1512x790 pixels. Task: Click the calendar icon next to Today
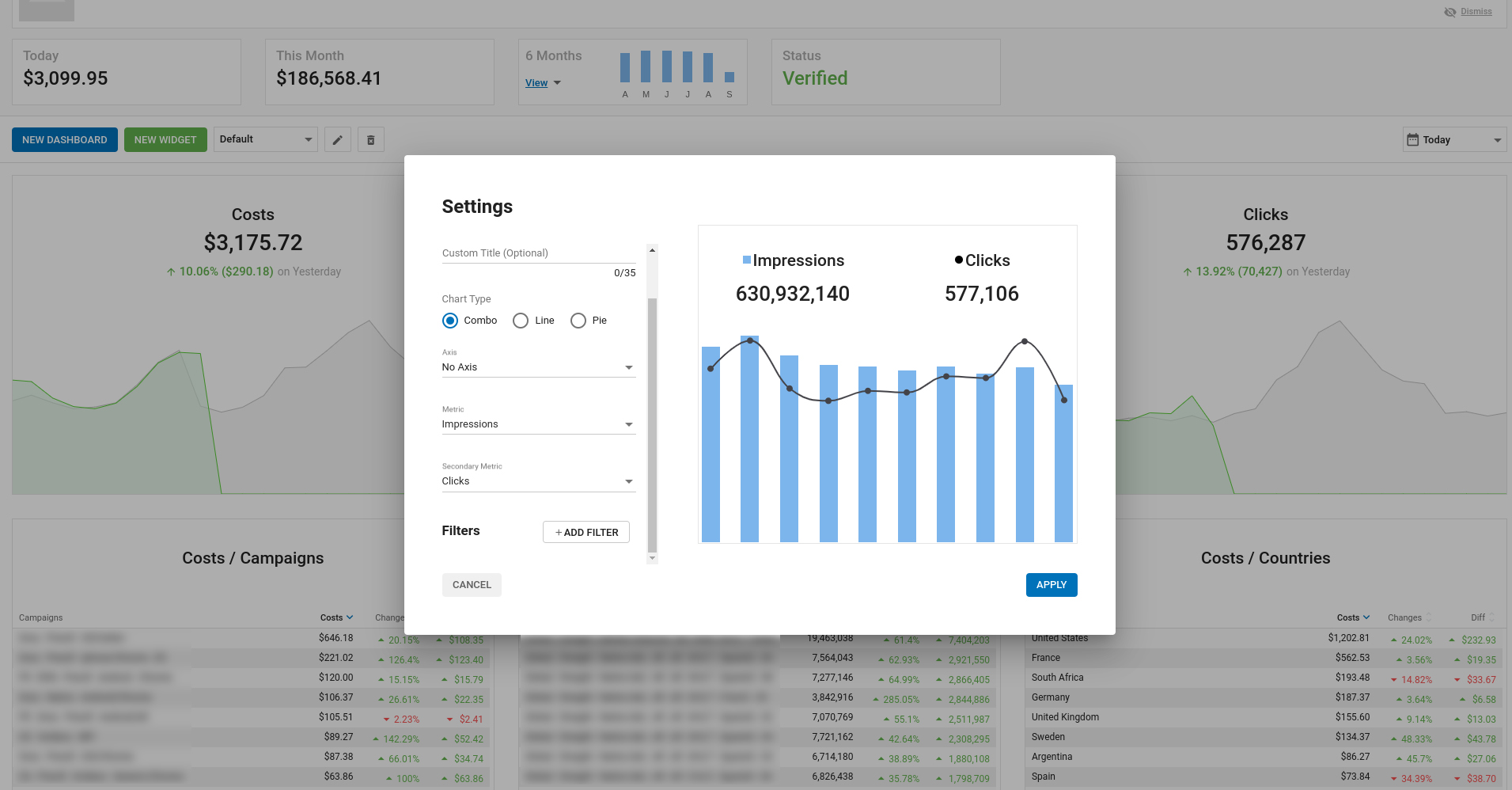click(x=1412, y=140)
